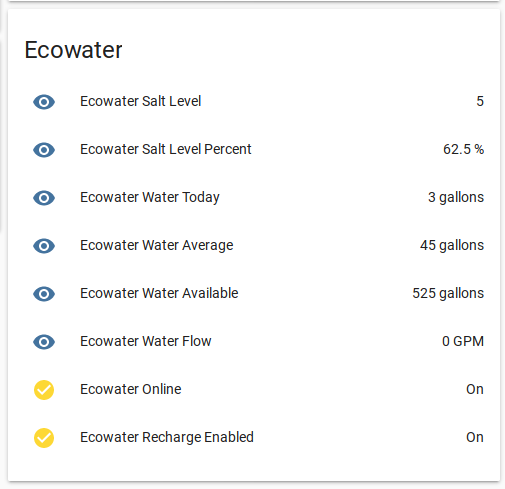Screen dimensions: 505x489
Task: Open the Ecowater Water Flow entity
Action: pyautogui.click(x=146, y=341)
